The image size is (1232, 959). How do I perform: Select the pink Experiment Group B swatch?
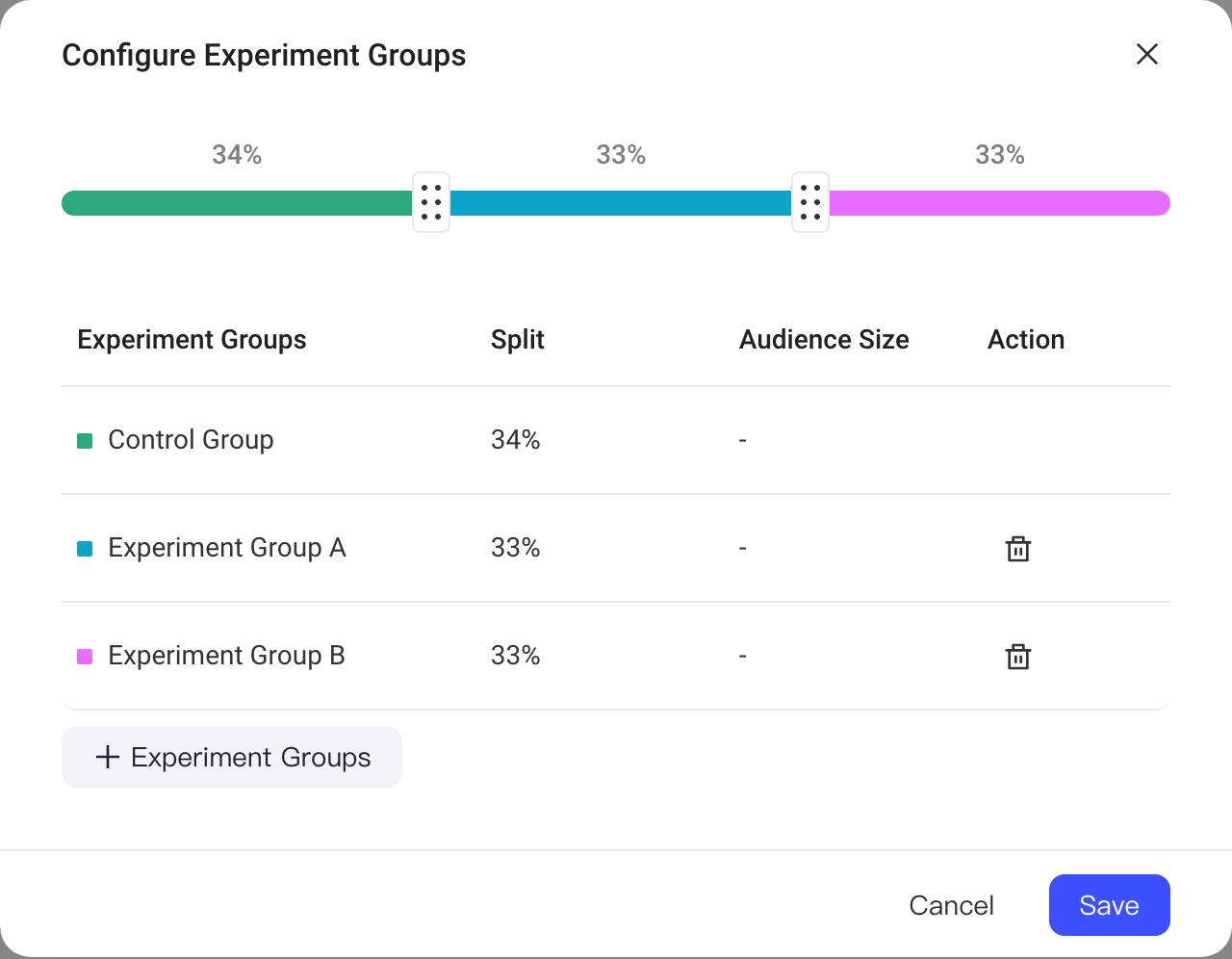click(x=85, y=657)
